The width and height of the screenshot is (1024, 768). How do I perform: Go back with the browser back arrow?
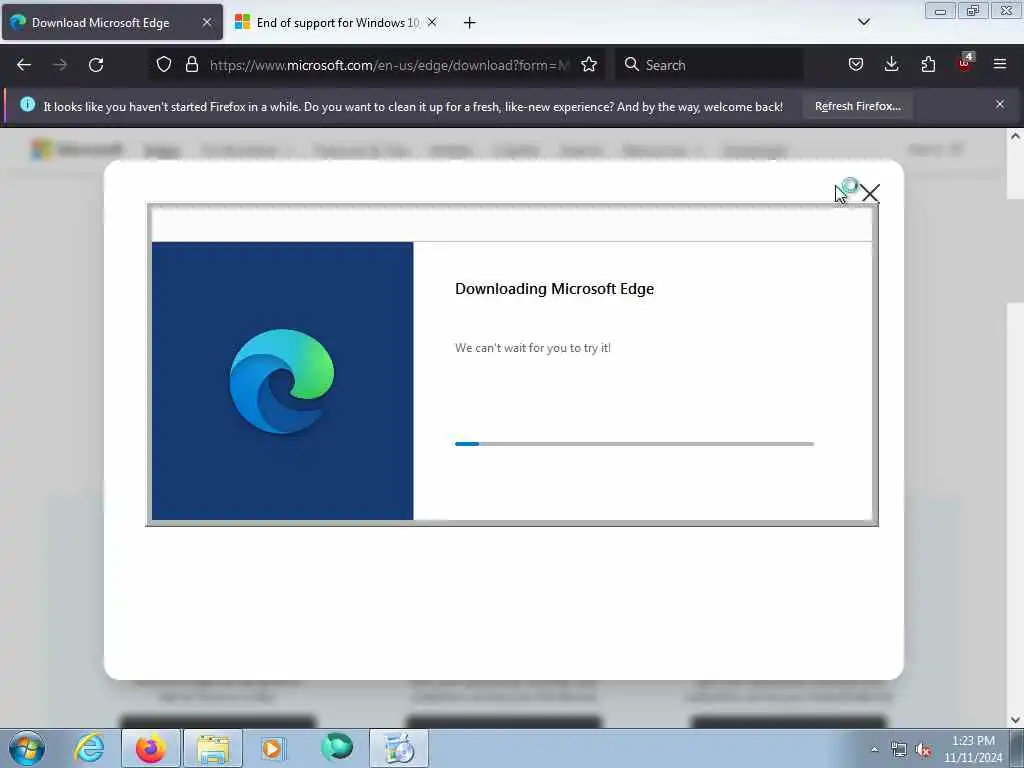24,65
